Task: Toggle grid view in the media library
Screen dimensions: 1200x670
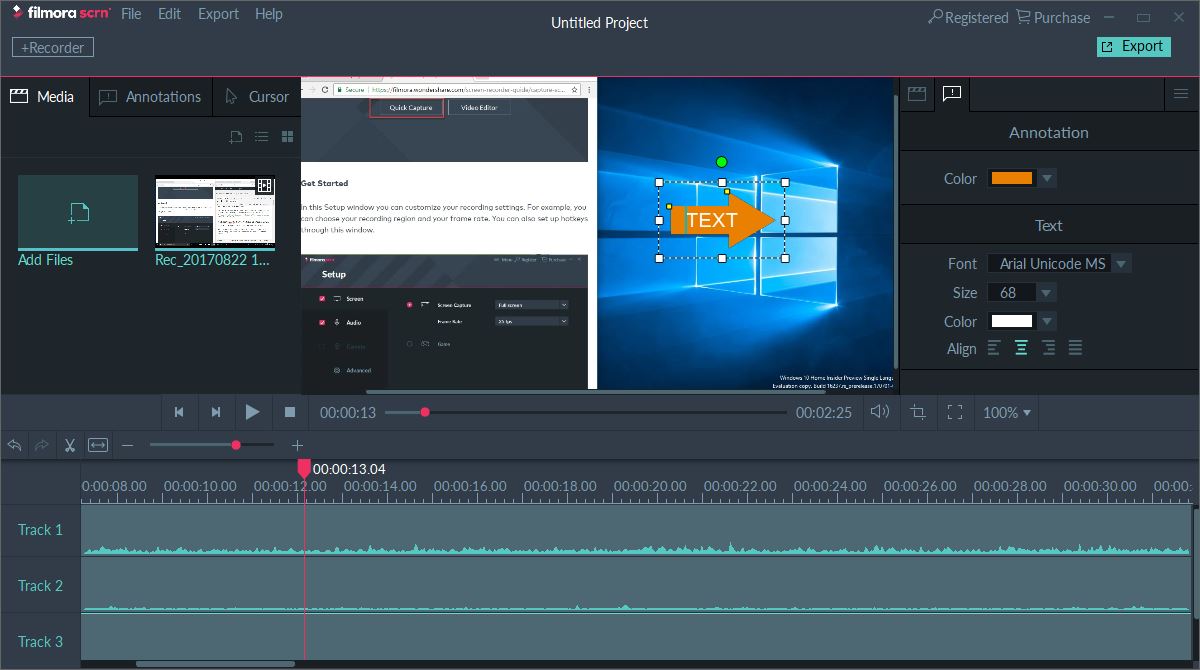Action: tap(287, 136)
